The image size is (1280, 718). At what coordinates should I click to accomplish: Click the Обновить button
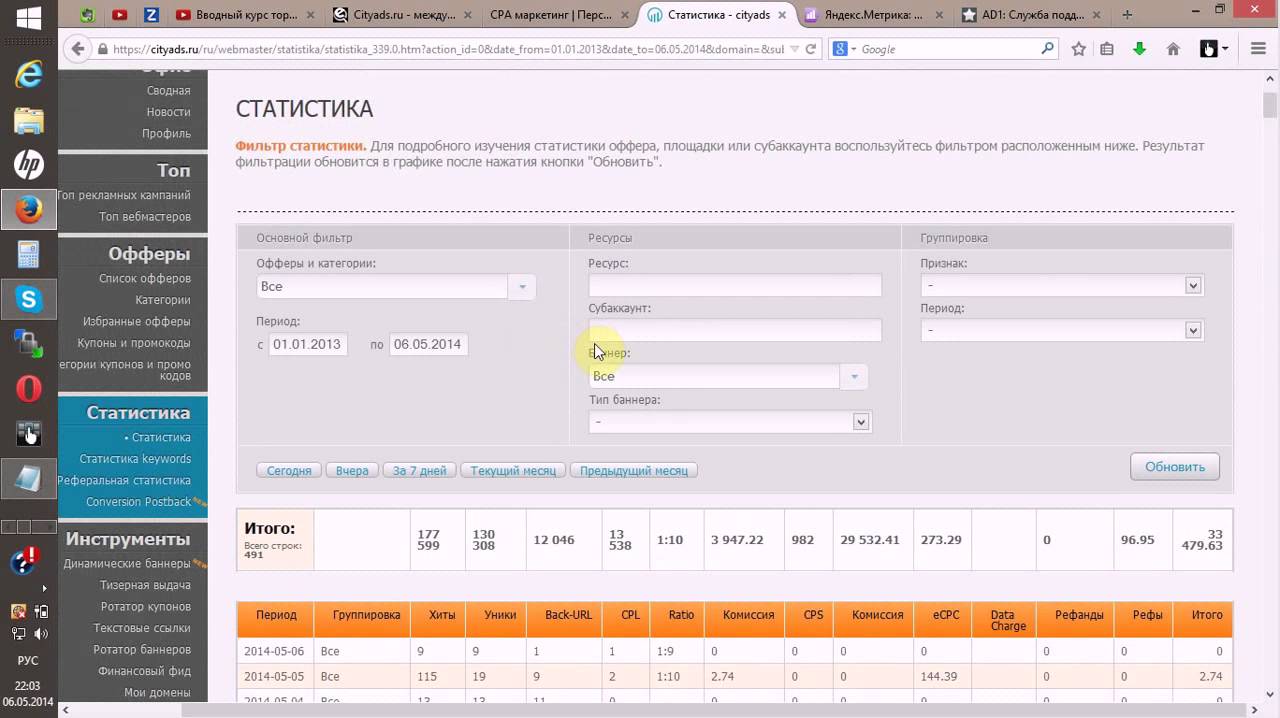pos(1175,467)
